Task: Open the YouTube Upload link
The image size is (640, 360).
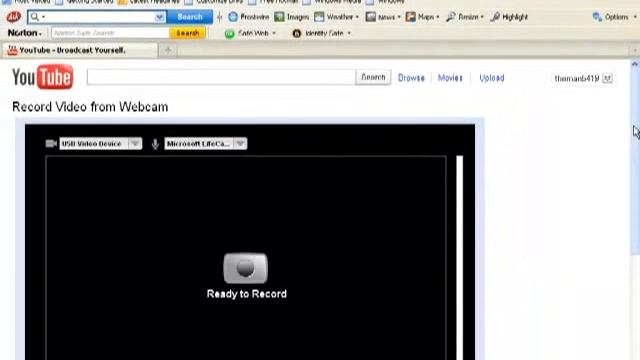Action: (491, 78)
